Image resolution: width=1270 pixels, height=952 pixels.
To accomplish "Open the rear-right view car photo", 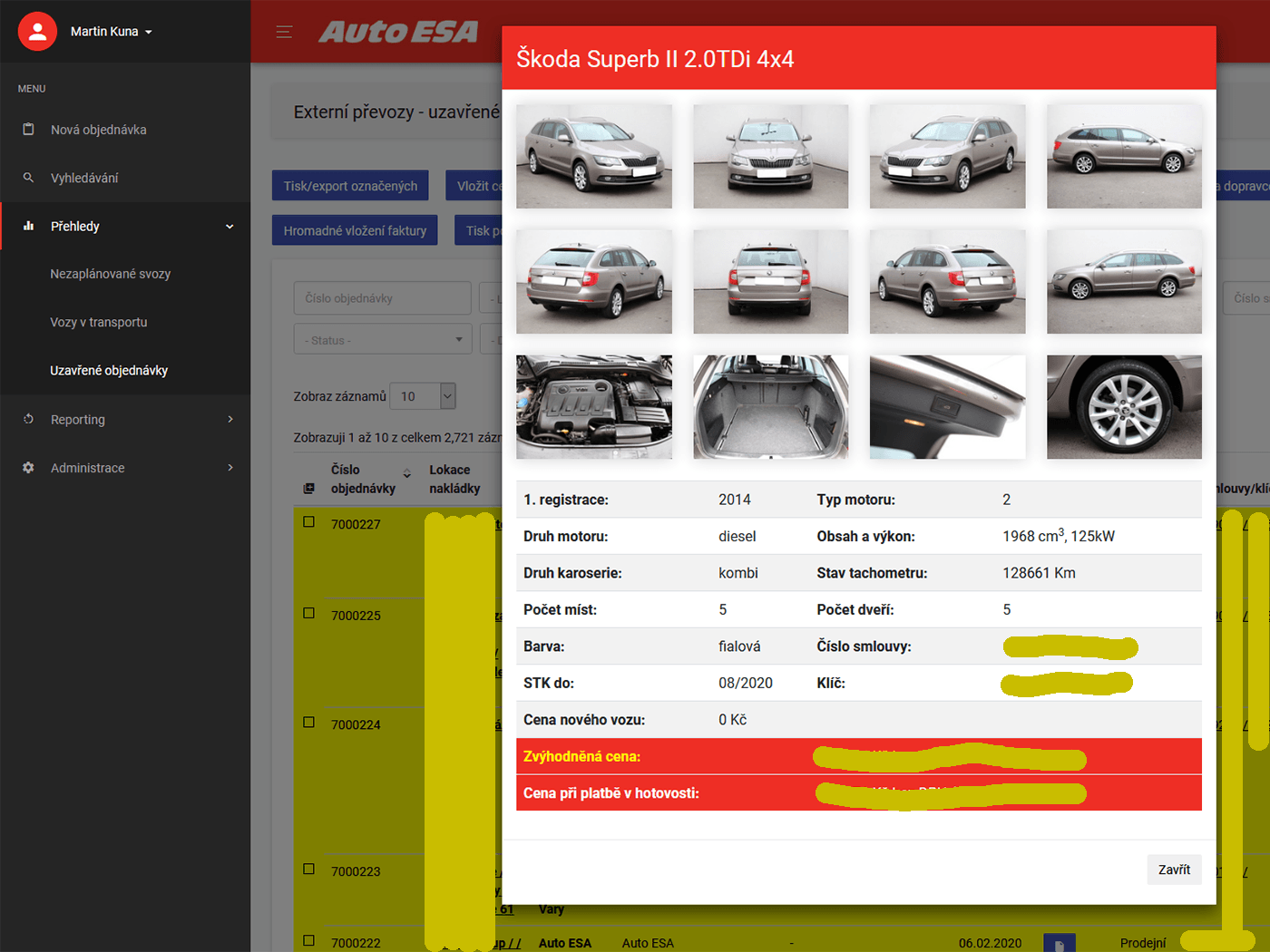I will coord(948,281).
